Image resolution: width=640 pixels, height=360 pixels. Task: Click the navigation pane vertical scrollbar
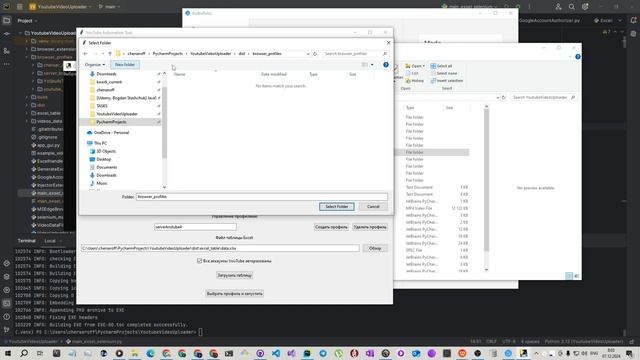click(164, 122)
